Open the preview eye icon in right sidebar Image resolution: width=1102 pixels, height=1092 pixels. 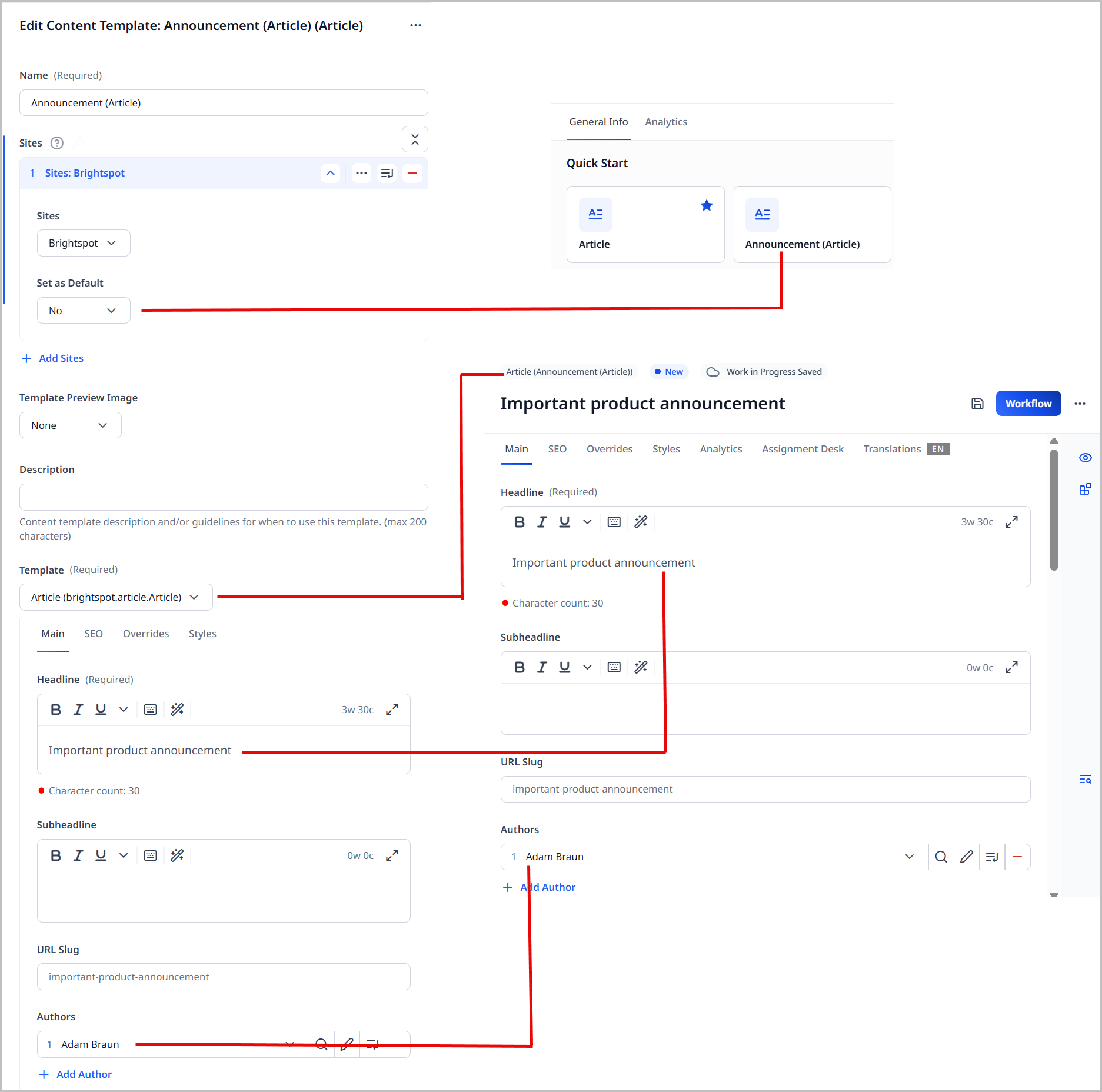(x=1086, y=458)
